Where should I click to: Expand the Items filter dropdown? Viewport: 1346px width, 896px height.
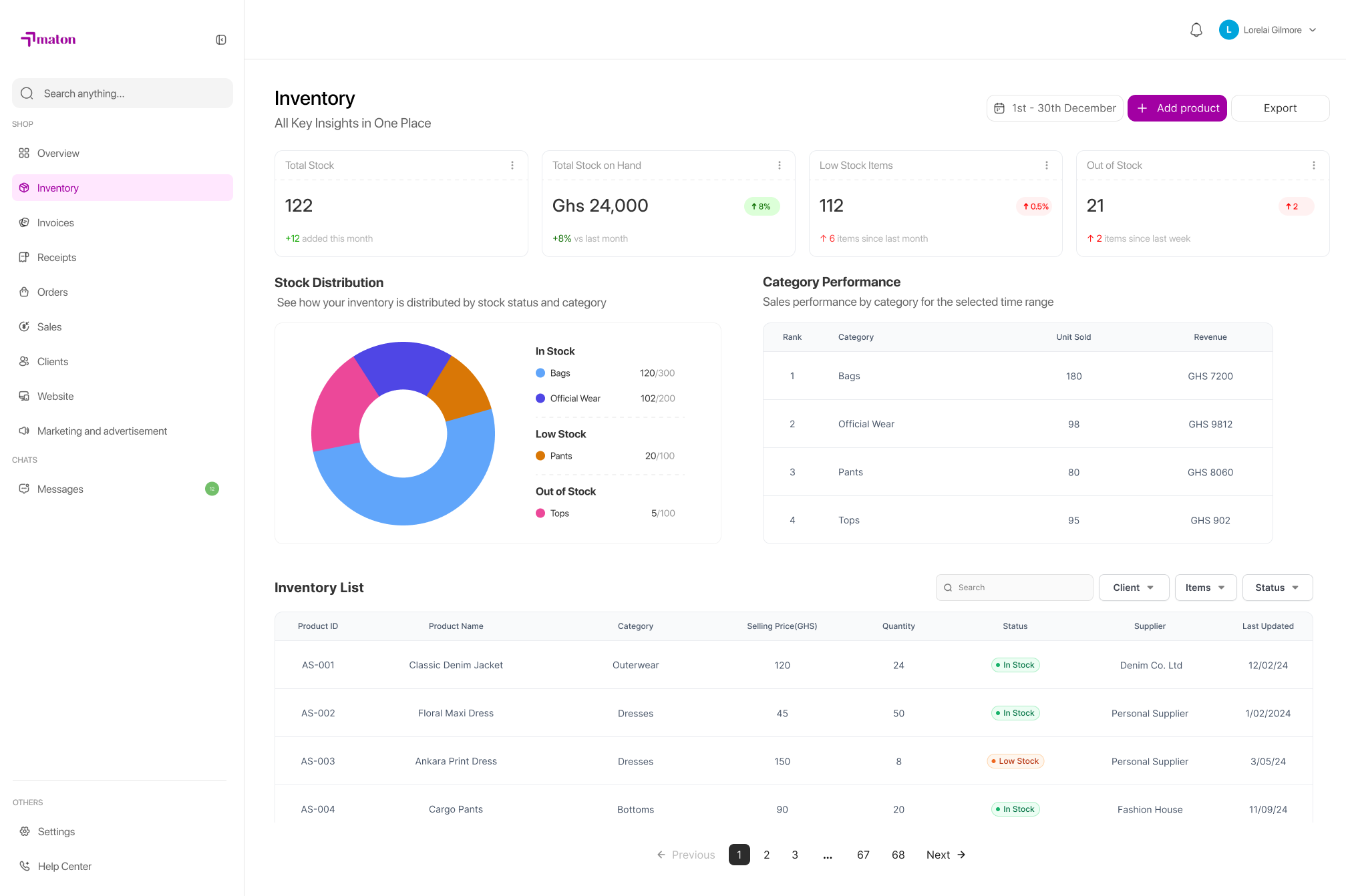click(x=1205, y=588)
